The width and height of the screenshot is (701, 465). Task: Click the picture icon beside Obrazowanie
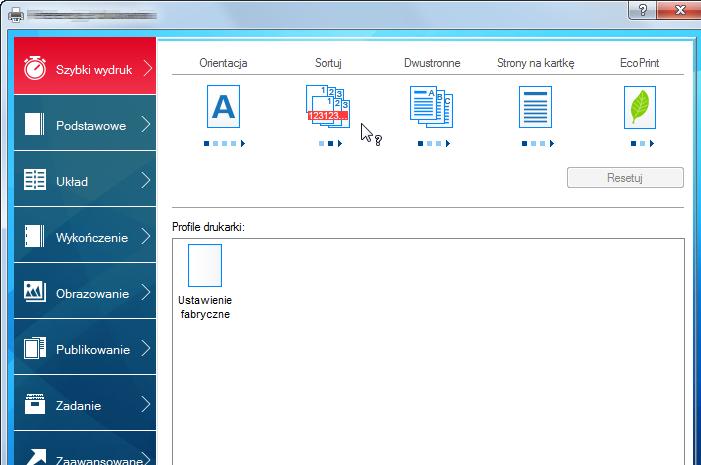click(34, 292)
